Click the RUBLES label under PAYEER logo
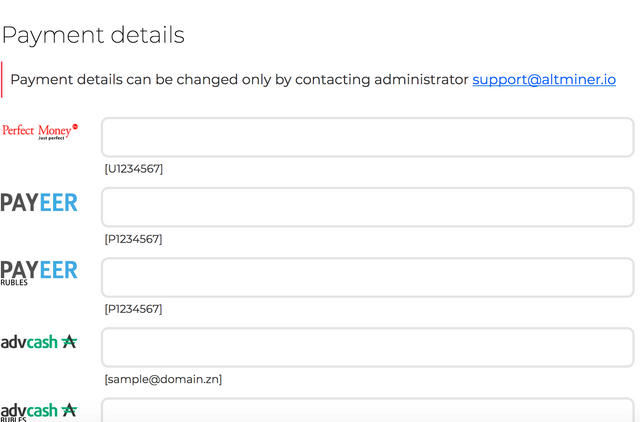Image resolution: width=640 pixels, height=422 pixels. coord(14,282)
